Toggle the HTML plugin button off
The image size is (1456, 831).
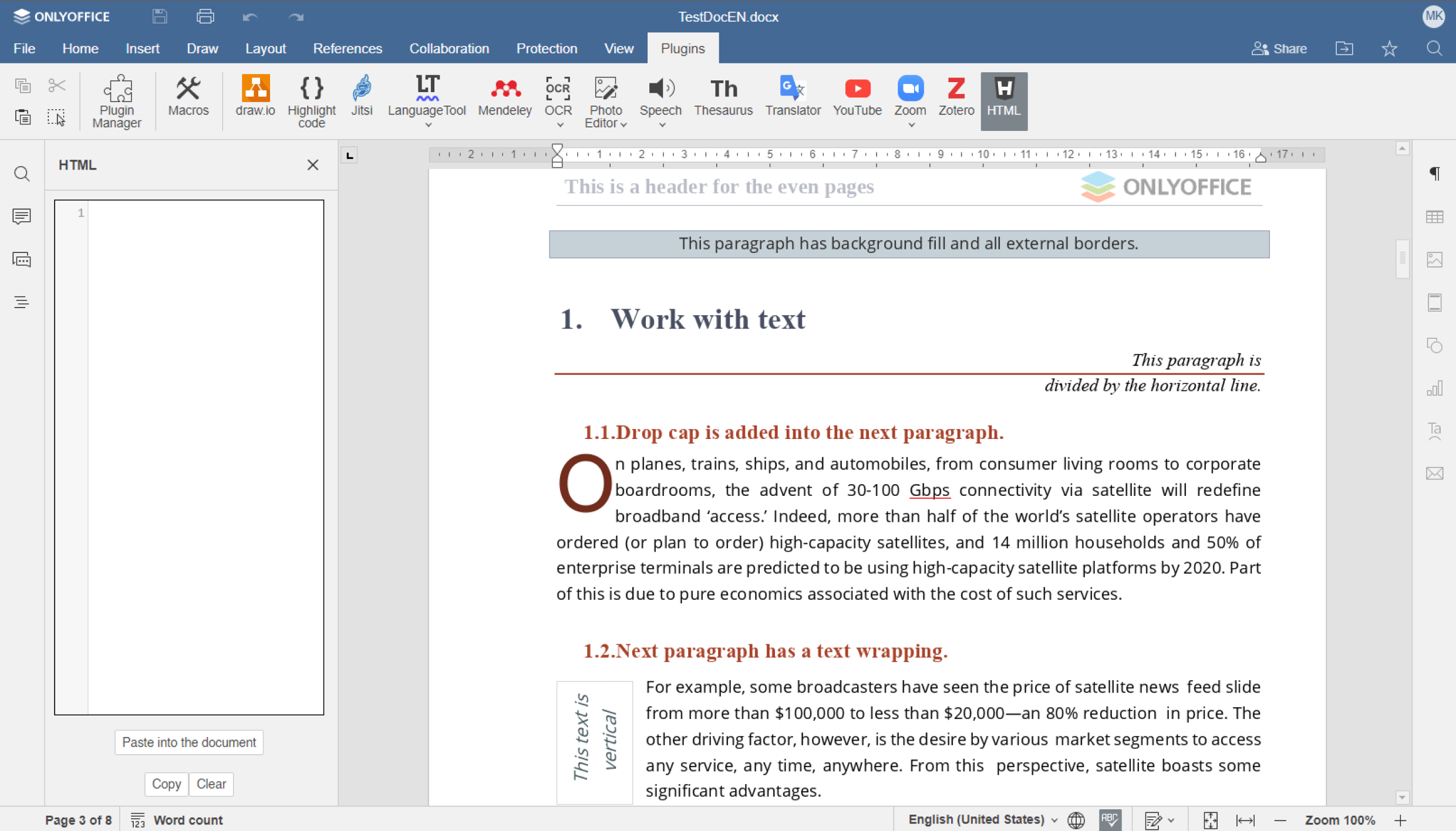pos(1003,100)
